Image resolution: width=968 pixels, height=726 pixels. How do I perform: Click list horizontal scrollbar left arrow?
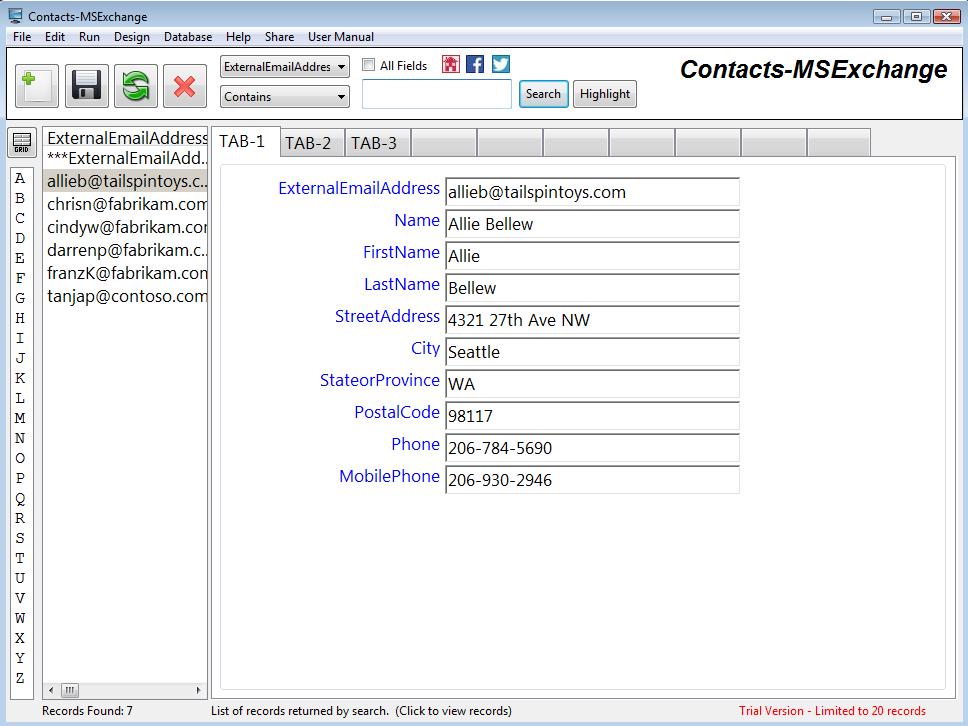[51, 690]
